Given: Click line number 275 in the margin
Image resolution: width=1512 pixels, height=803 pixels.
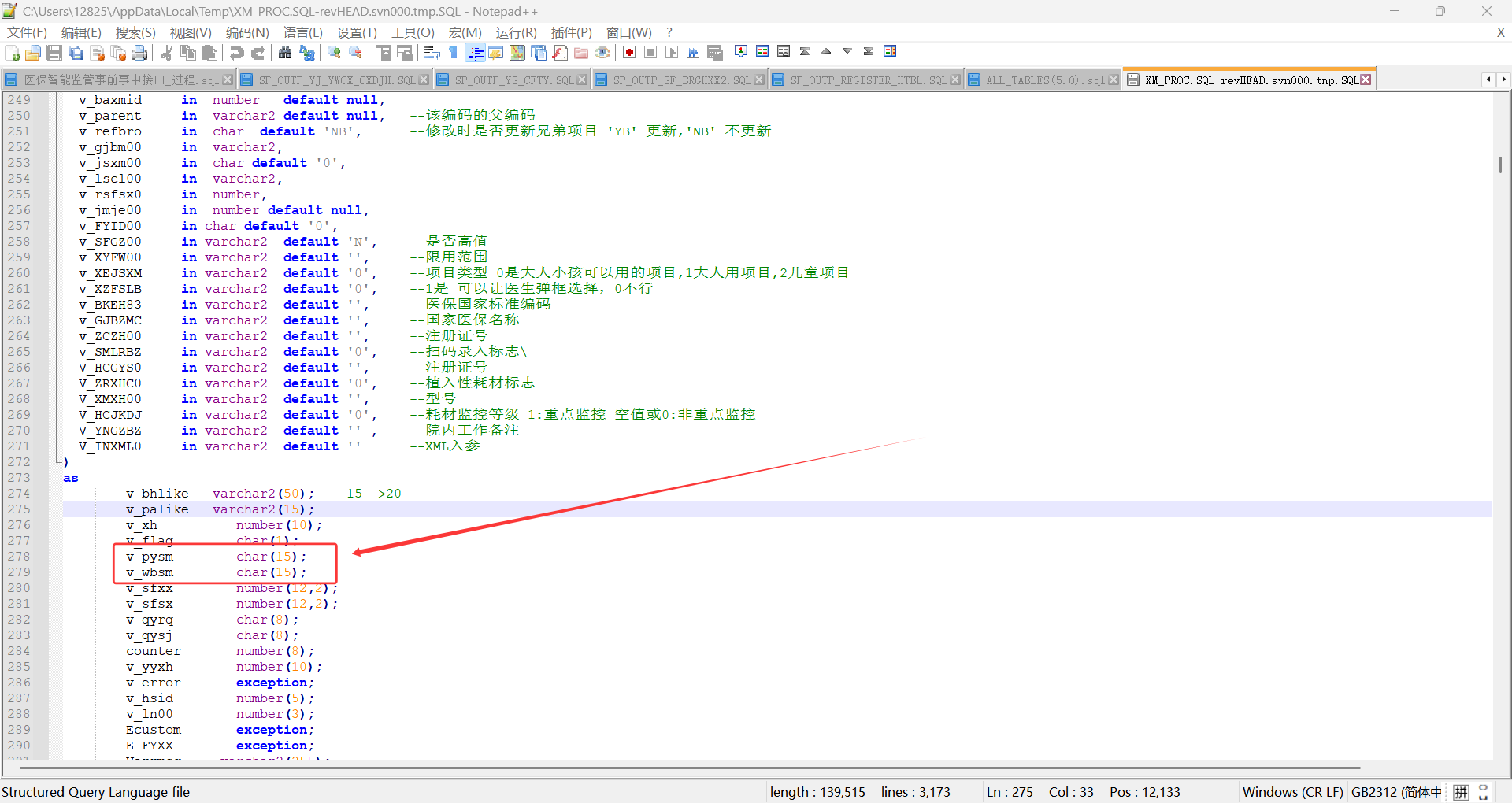Looking at the screenshot, I should [x=19, y=509].
